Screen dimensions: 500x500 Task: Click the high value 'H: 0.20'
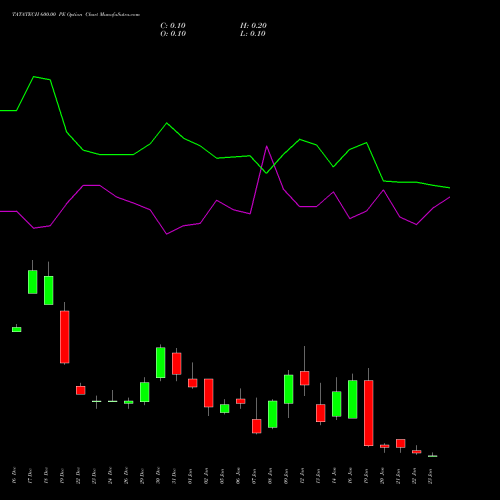[253, 26]
